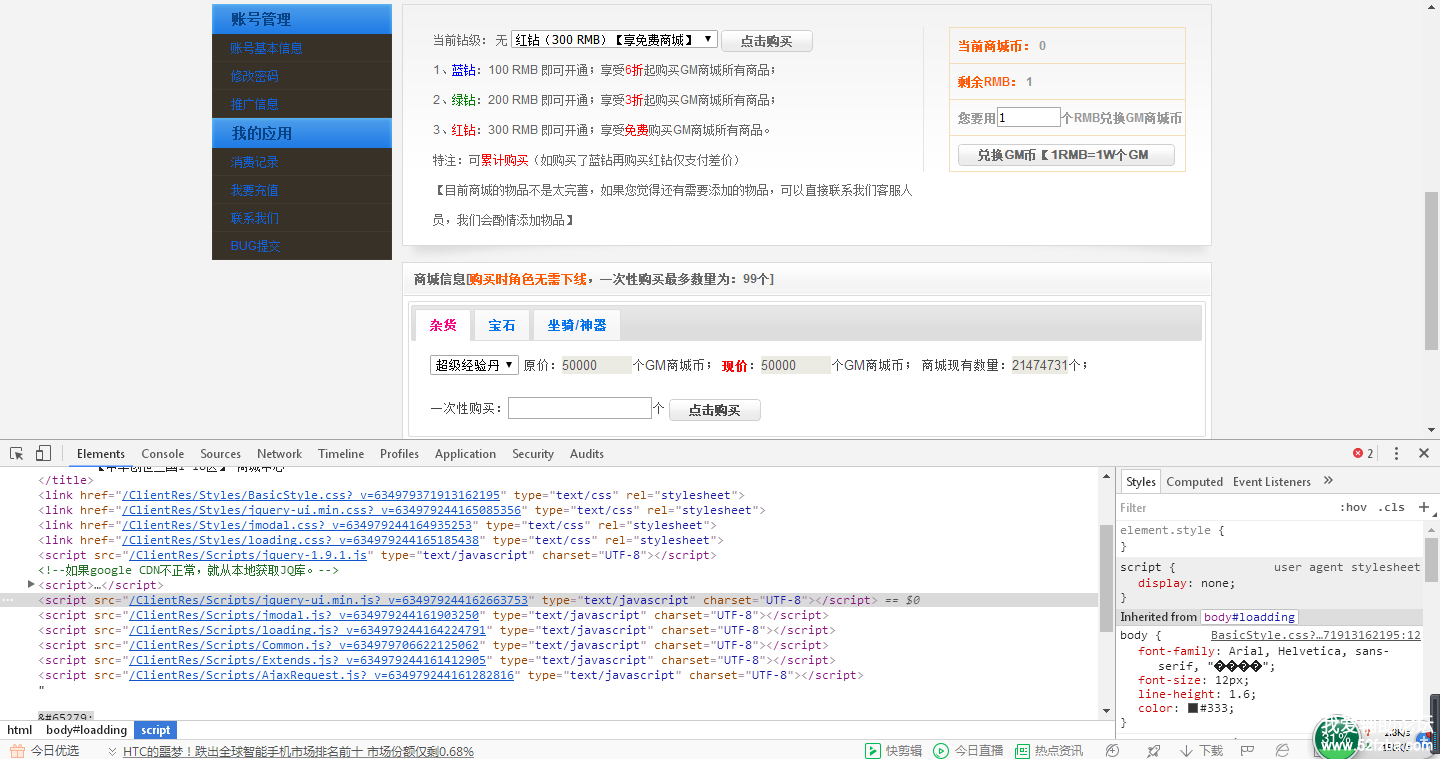This screenshot has width=1440, height=759.
Task: Toggle the device toolbar icon in DevTools
Action: pos(43,453)
